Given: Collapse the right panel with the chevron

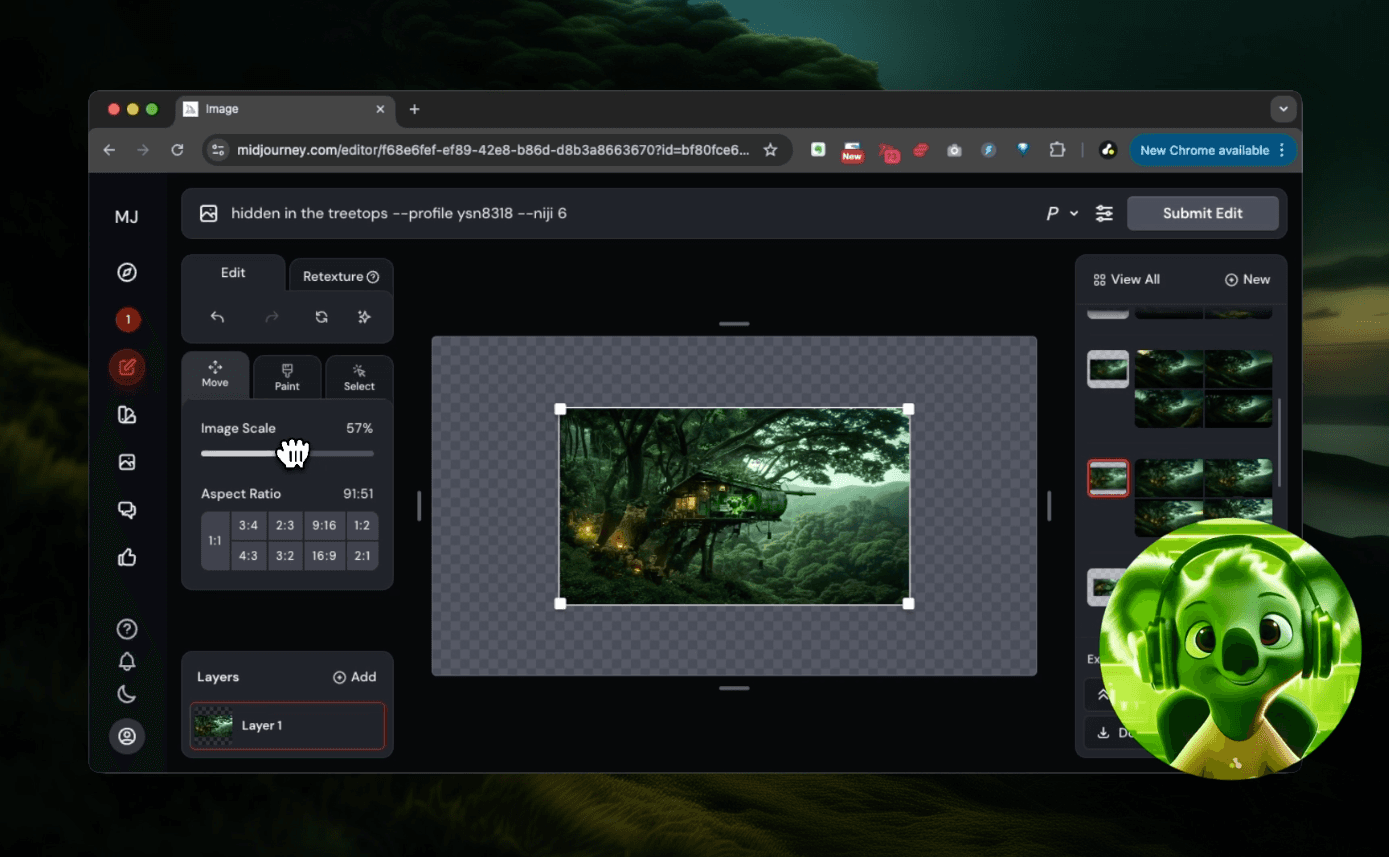Looking at the screenshot, I should (1103, 694).
